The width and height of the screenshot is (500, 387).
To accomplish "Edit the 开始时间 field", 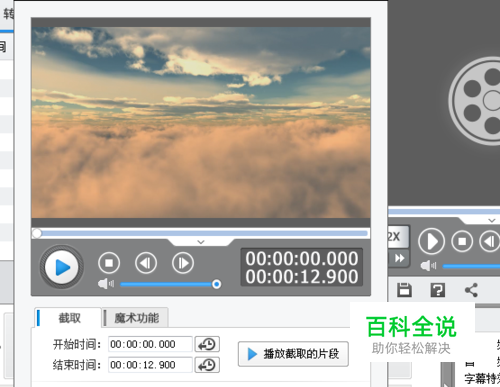I will [x=150, y=344].
